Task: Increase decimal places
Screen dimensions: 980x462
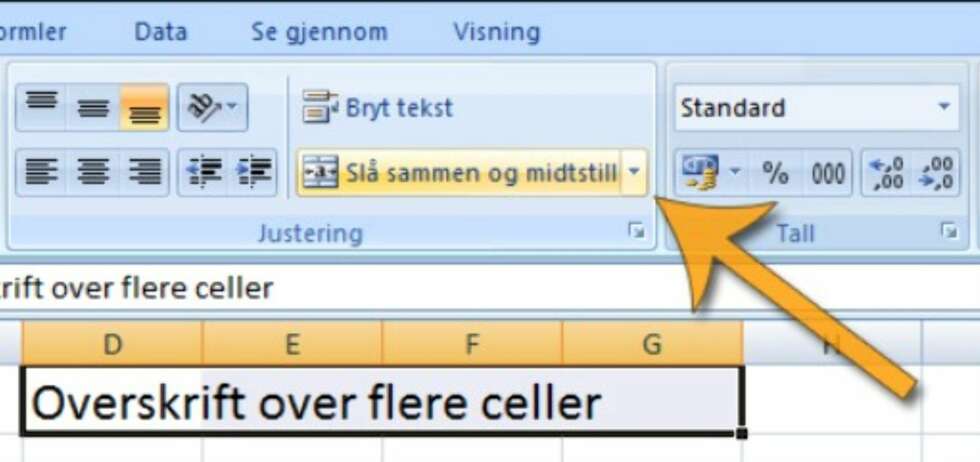Action: pos(886,172)
